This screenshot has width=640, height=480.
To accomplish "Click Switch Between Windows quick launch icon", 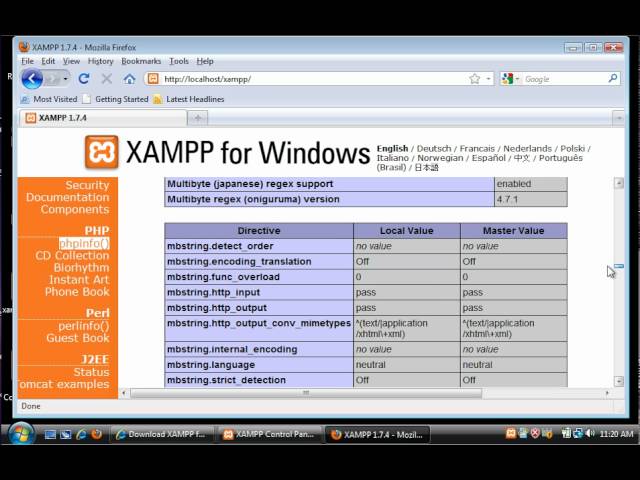I will (65, 434).
